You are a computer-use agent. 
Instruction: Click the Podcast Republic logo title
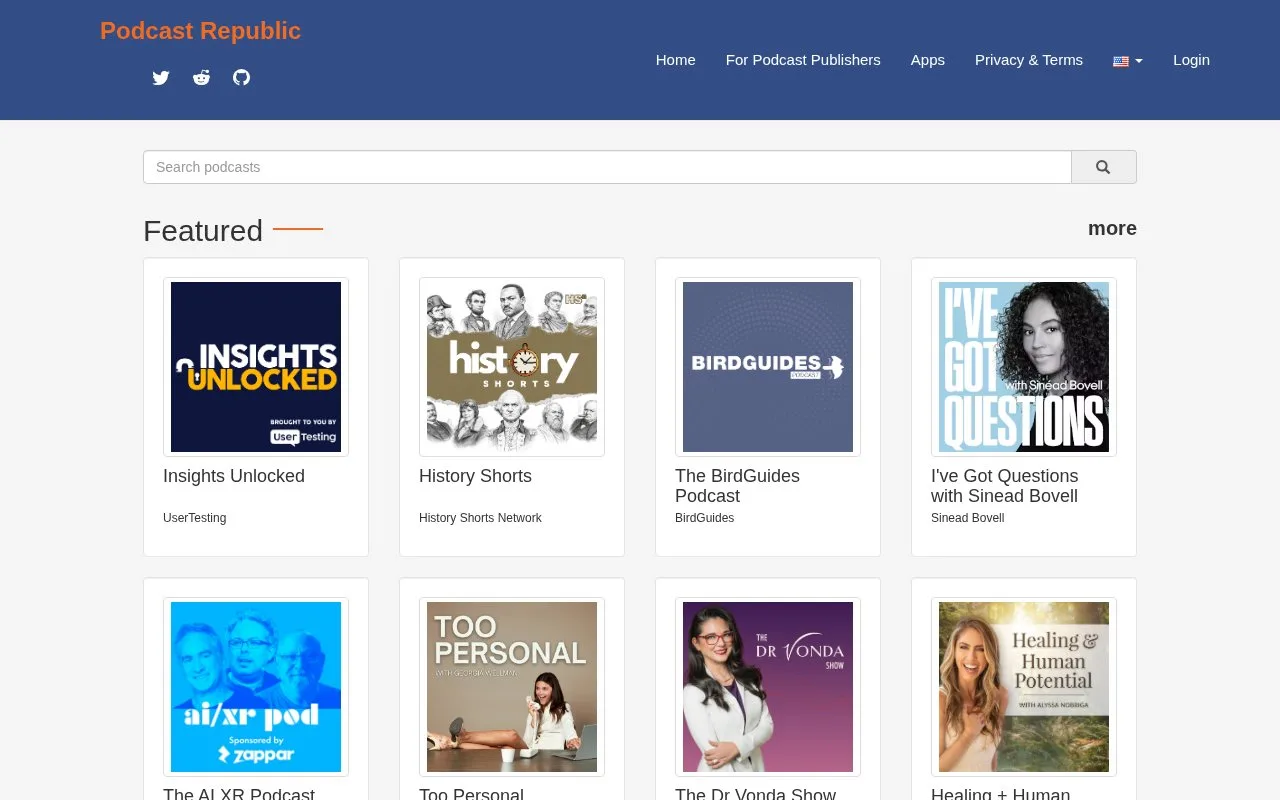[x=200, y=31]
